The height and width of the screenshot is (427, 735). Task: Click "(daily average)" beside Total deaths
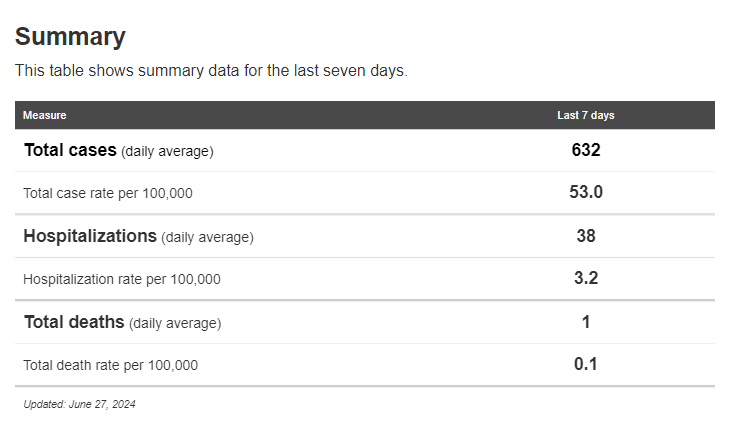point(175,324)
